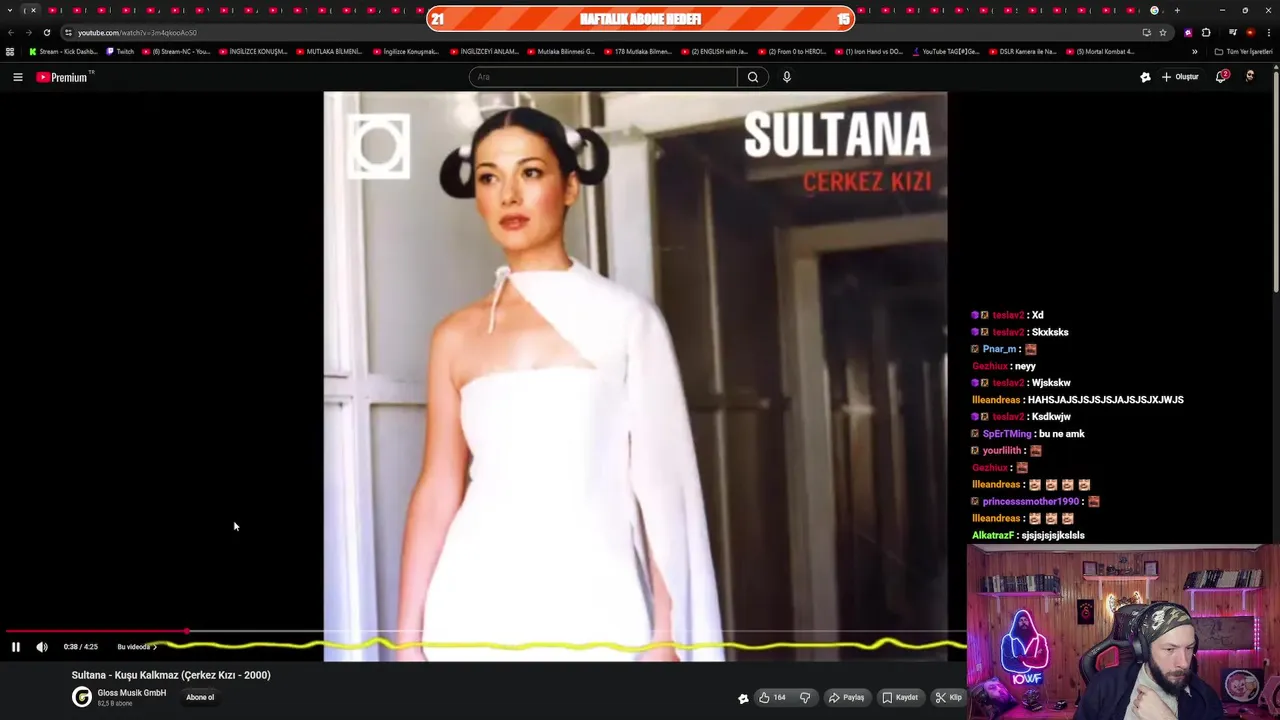Open the 'İNGİLİZCE KONUŞM...' bookmark
This screenshot has width=1280, height=720.
[253, 51]
